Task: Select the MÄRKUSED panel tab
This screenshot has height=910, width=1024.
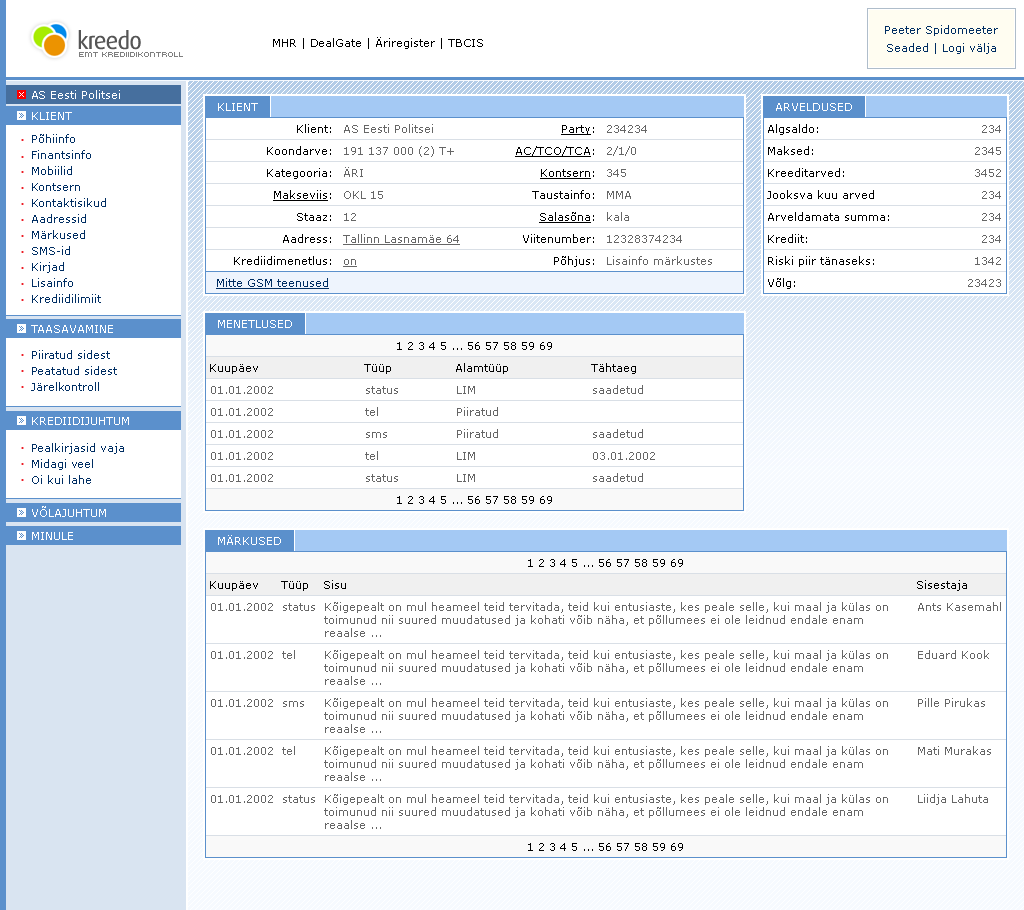Action: [x=249, y=541]
